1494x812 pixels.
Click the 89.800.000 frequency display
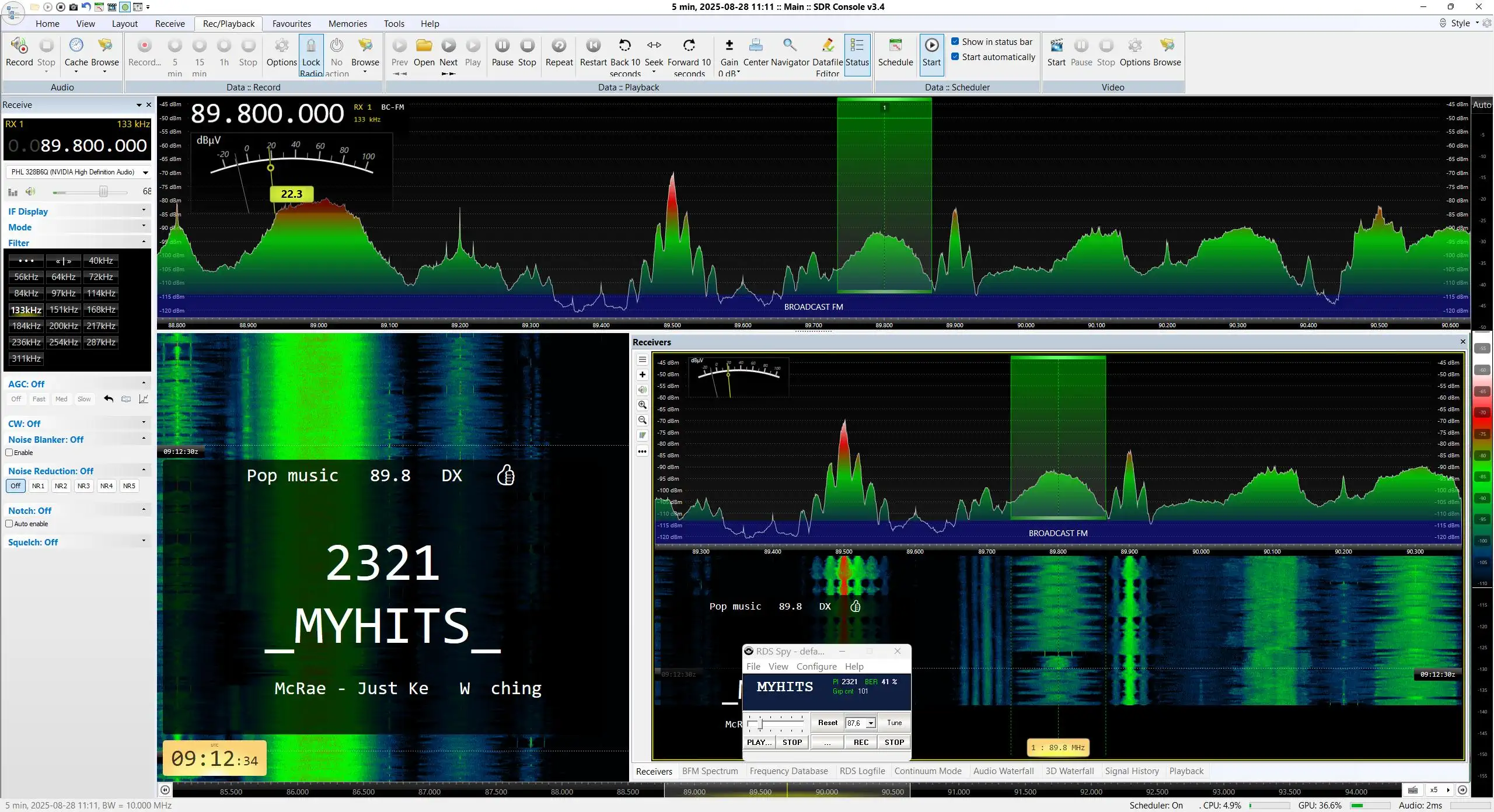click(267, 113)
